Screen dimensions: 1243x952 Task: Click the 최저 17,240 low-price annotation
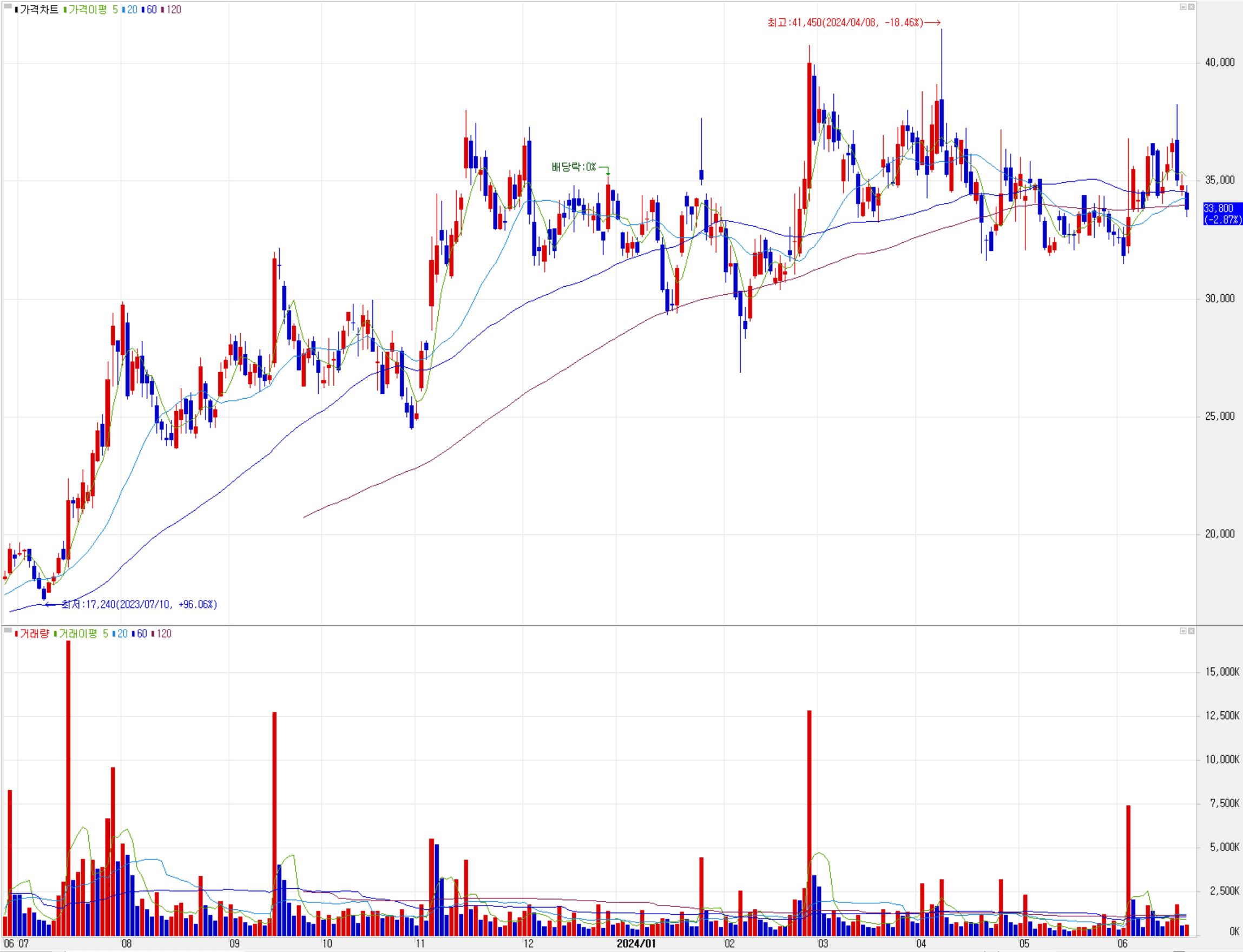click(x=139, y=604)
